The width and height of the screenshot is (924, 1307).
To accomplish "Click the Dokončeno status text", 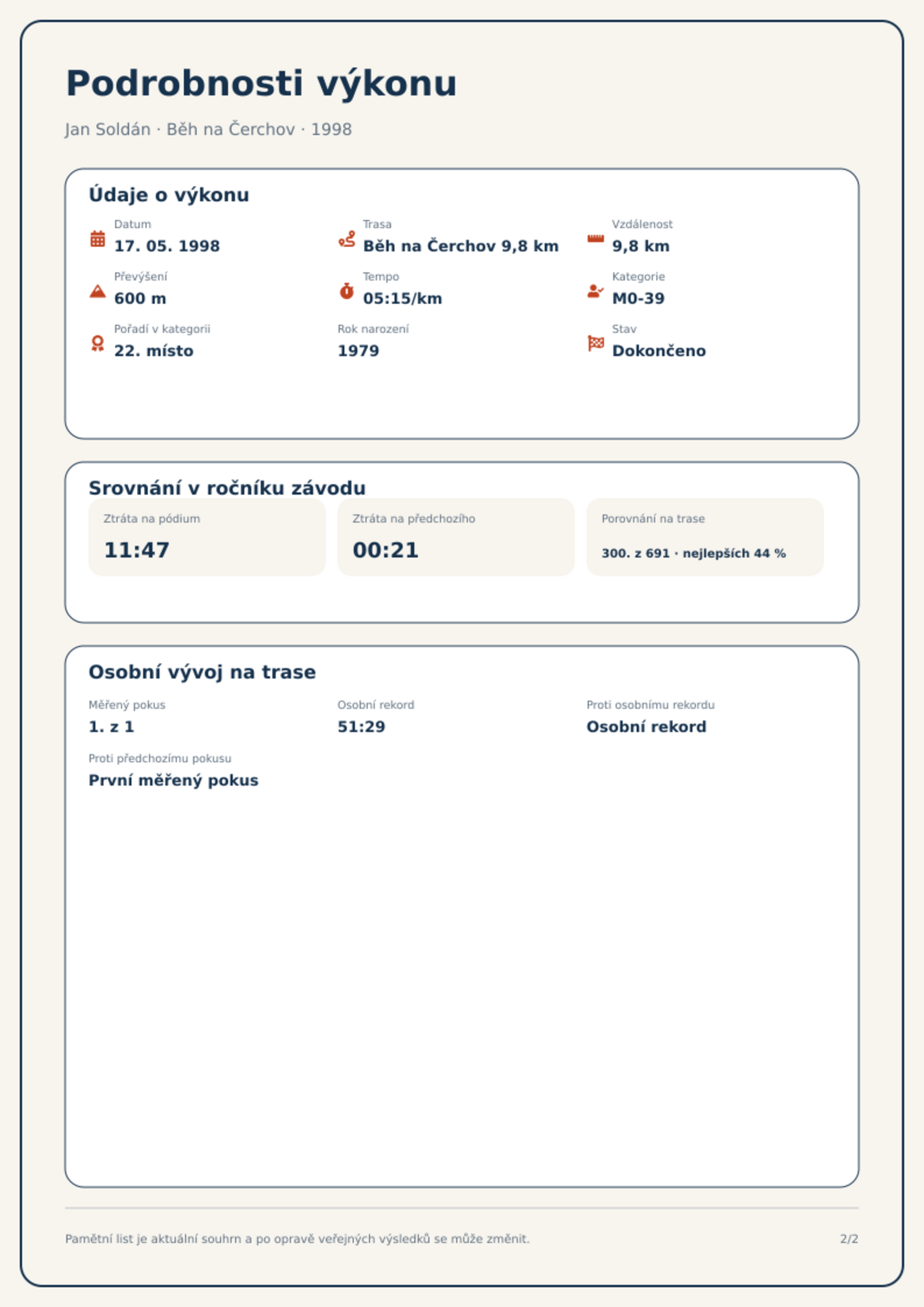I will (x=659, y=351).
